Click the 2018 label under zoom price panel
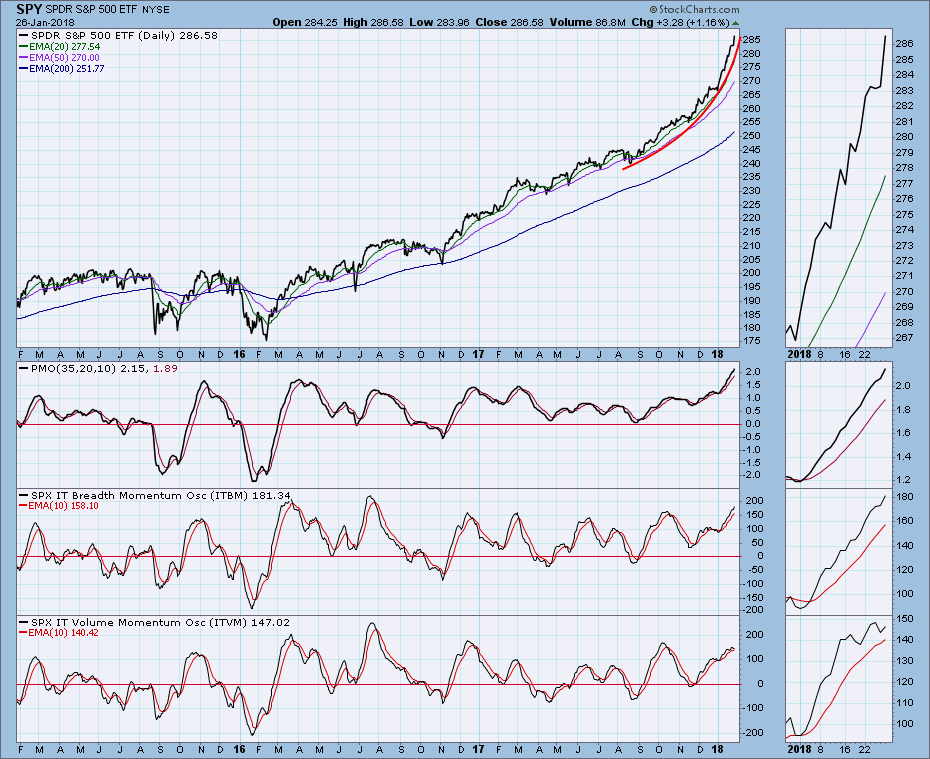This screenshot has height=759, width=930. [x=799, y=355]
